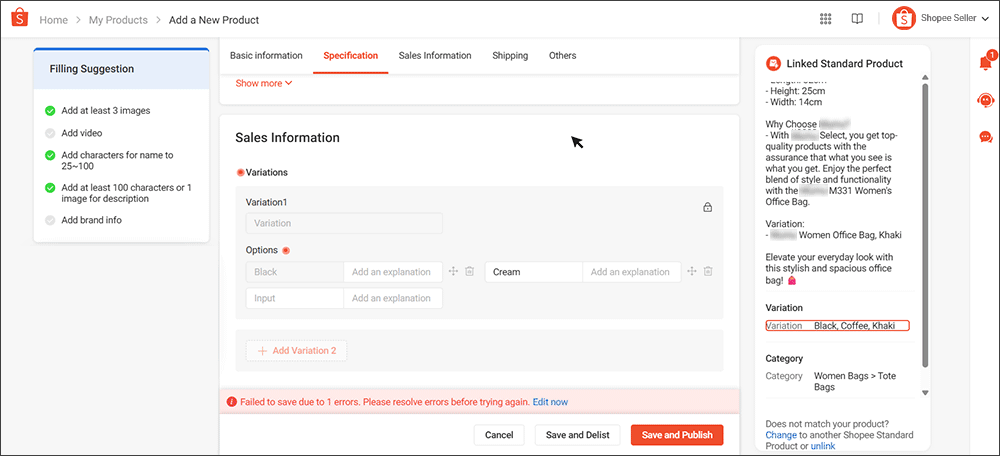1000x456 pixels.
Task: Click the checkmark for Add at least 3 images
Action: click(x=50, y=111)
